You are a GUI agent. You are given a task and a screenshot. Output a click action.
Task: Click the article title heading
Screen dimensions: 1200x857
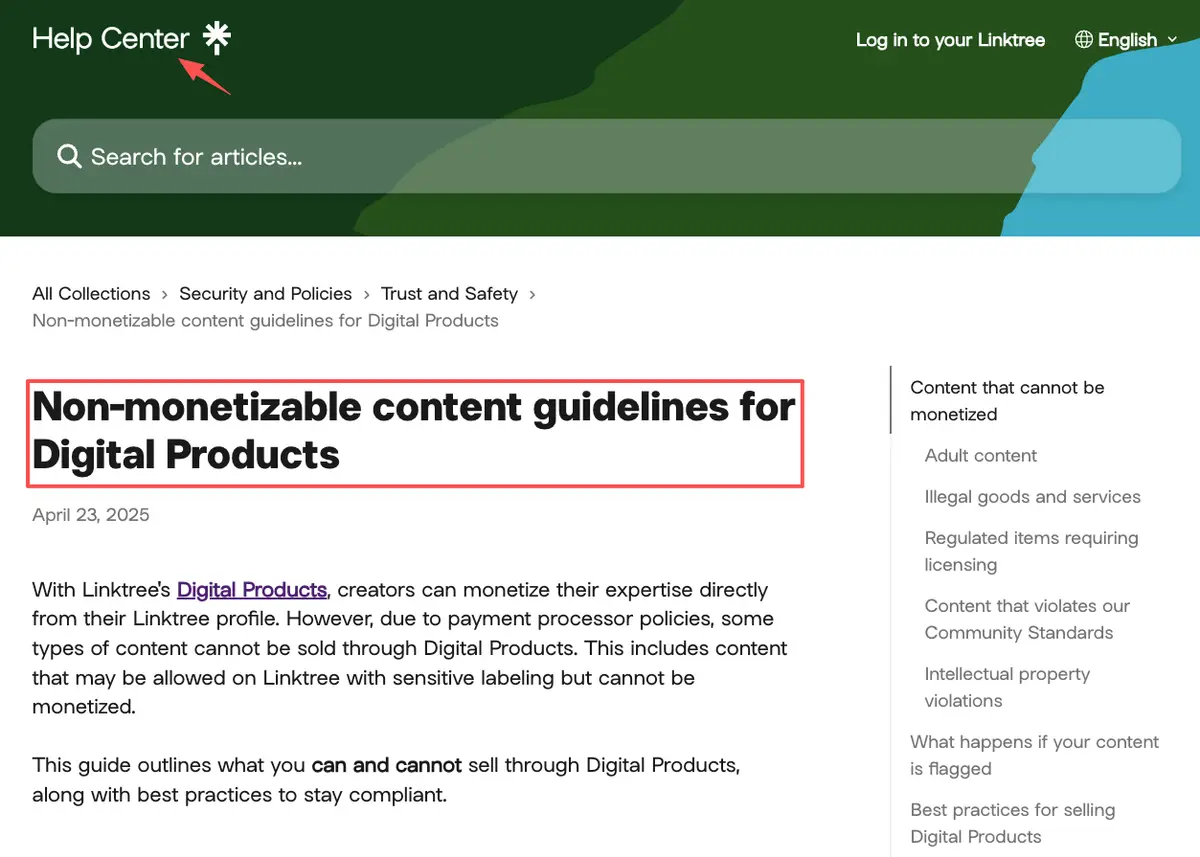tap(414, 431)
